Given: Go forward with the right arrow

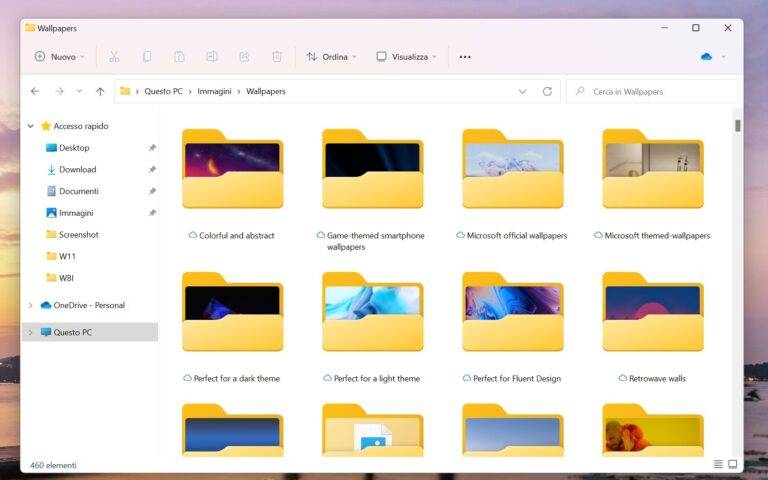Looking at the screenshot, I should click(59, 91).
